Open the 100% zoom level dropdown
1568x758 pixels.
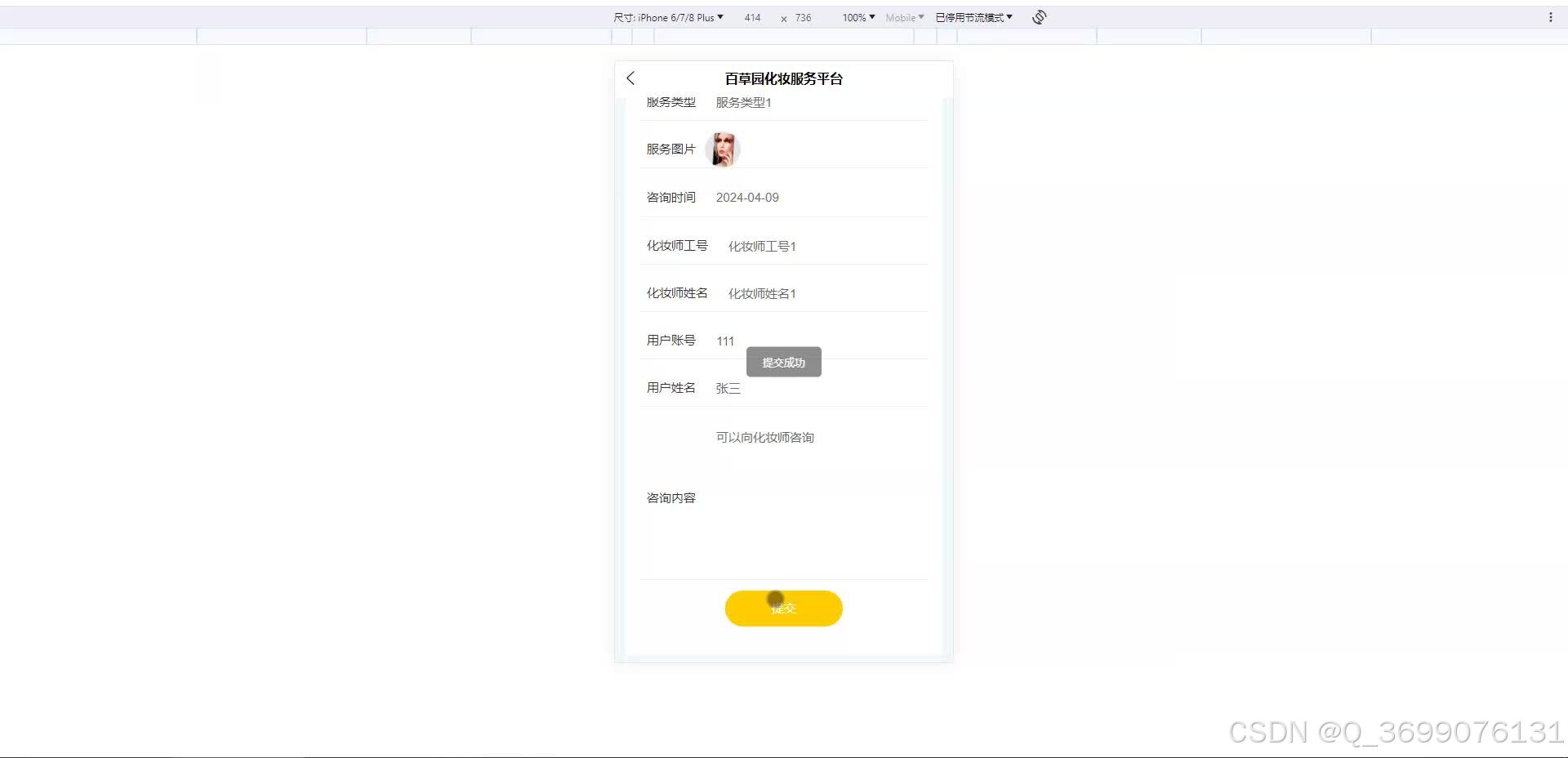[856, 17]
